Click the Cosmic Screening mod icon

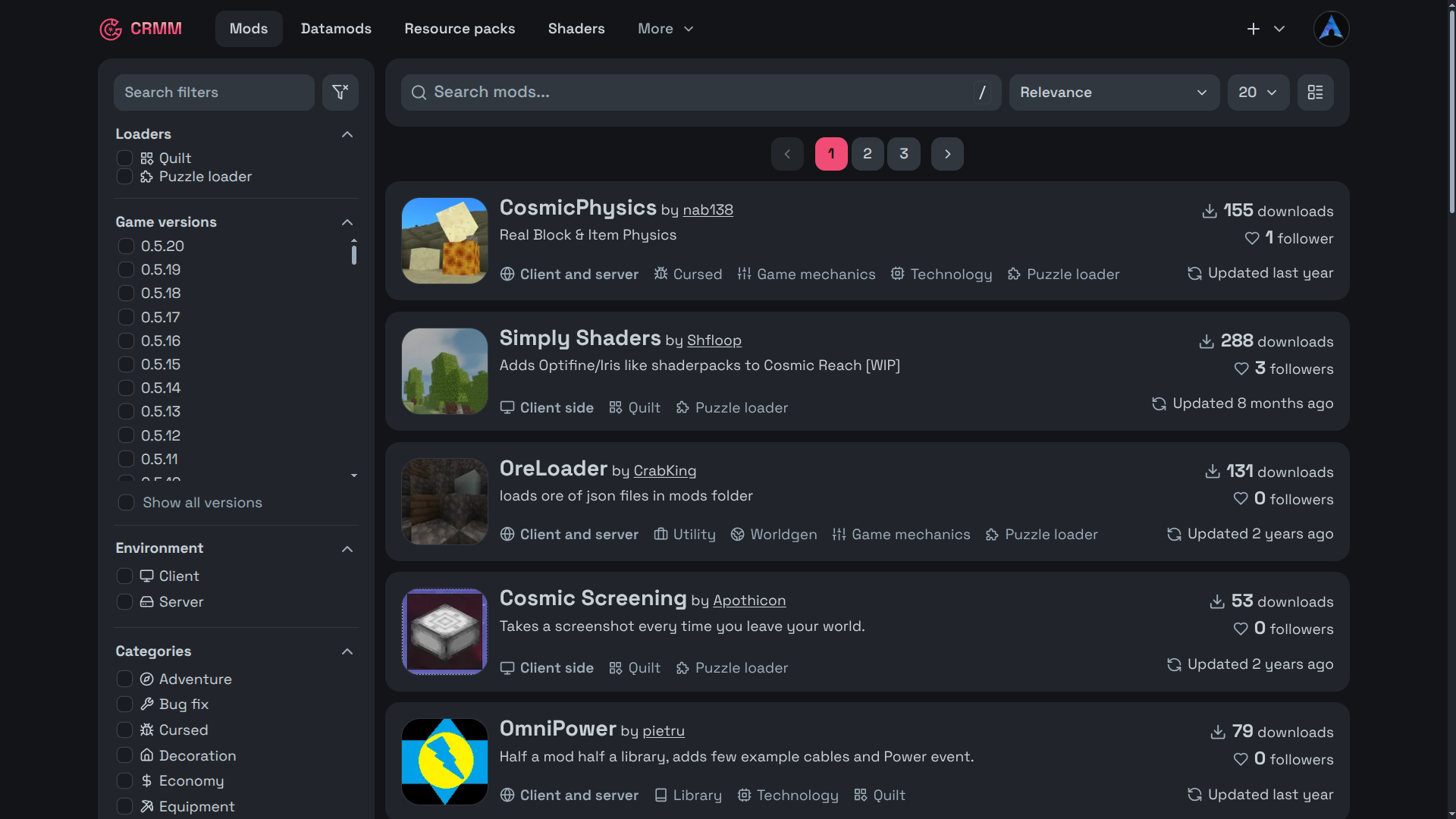[444, 632]
